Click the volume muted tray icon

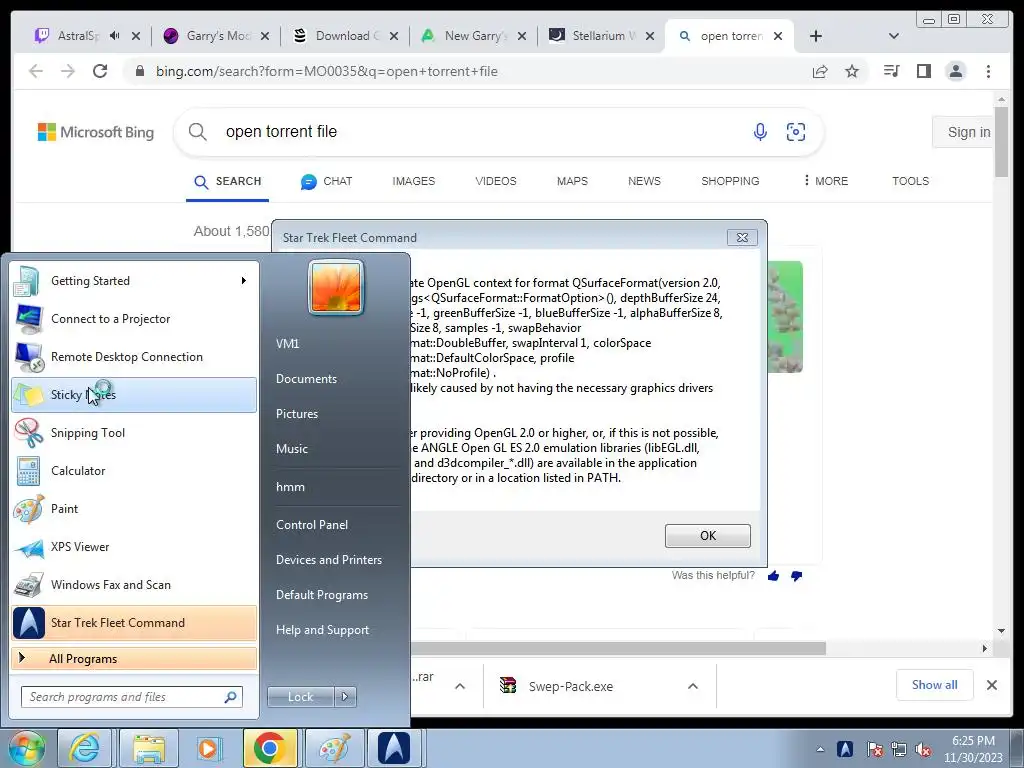click(923, 749)
